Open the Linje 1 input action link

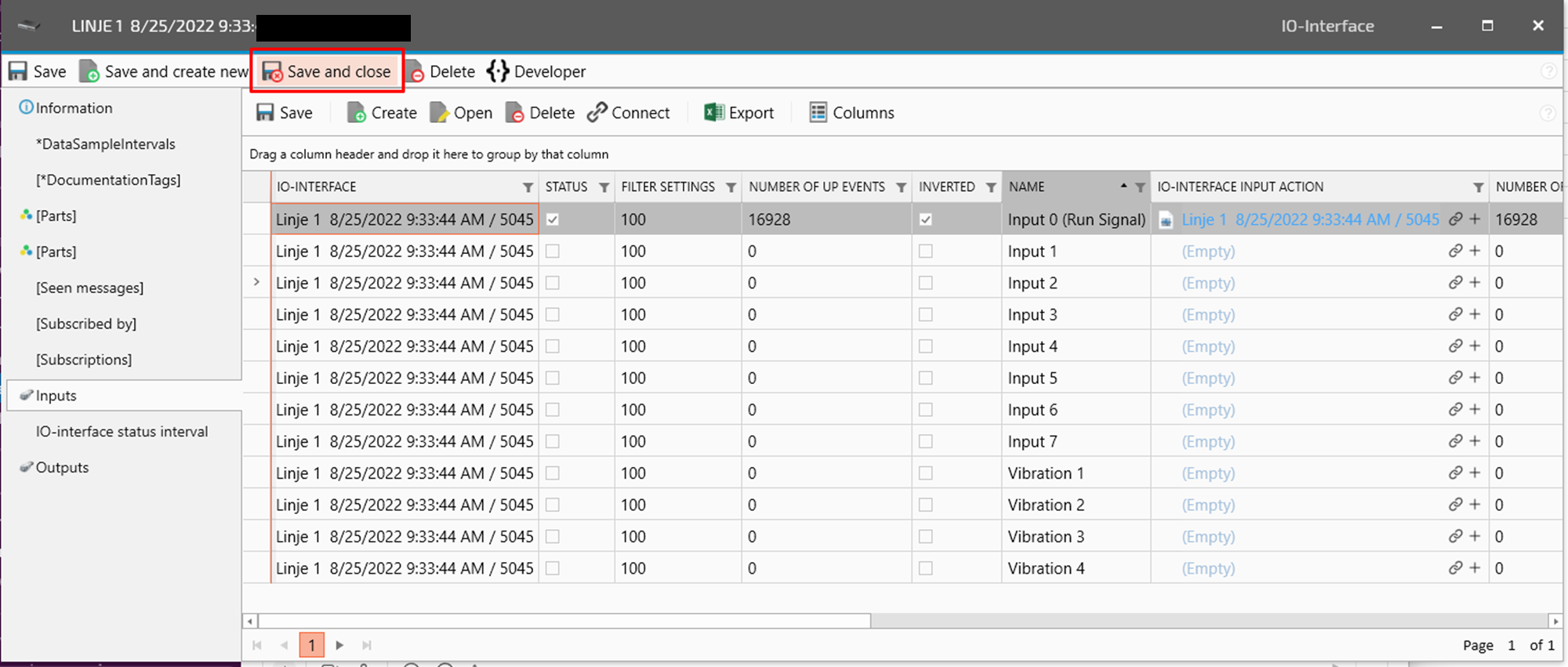click(x=1309, y=219)
